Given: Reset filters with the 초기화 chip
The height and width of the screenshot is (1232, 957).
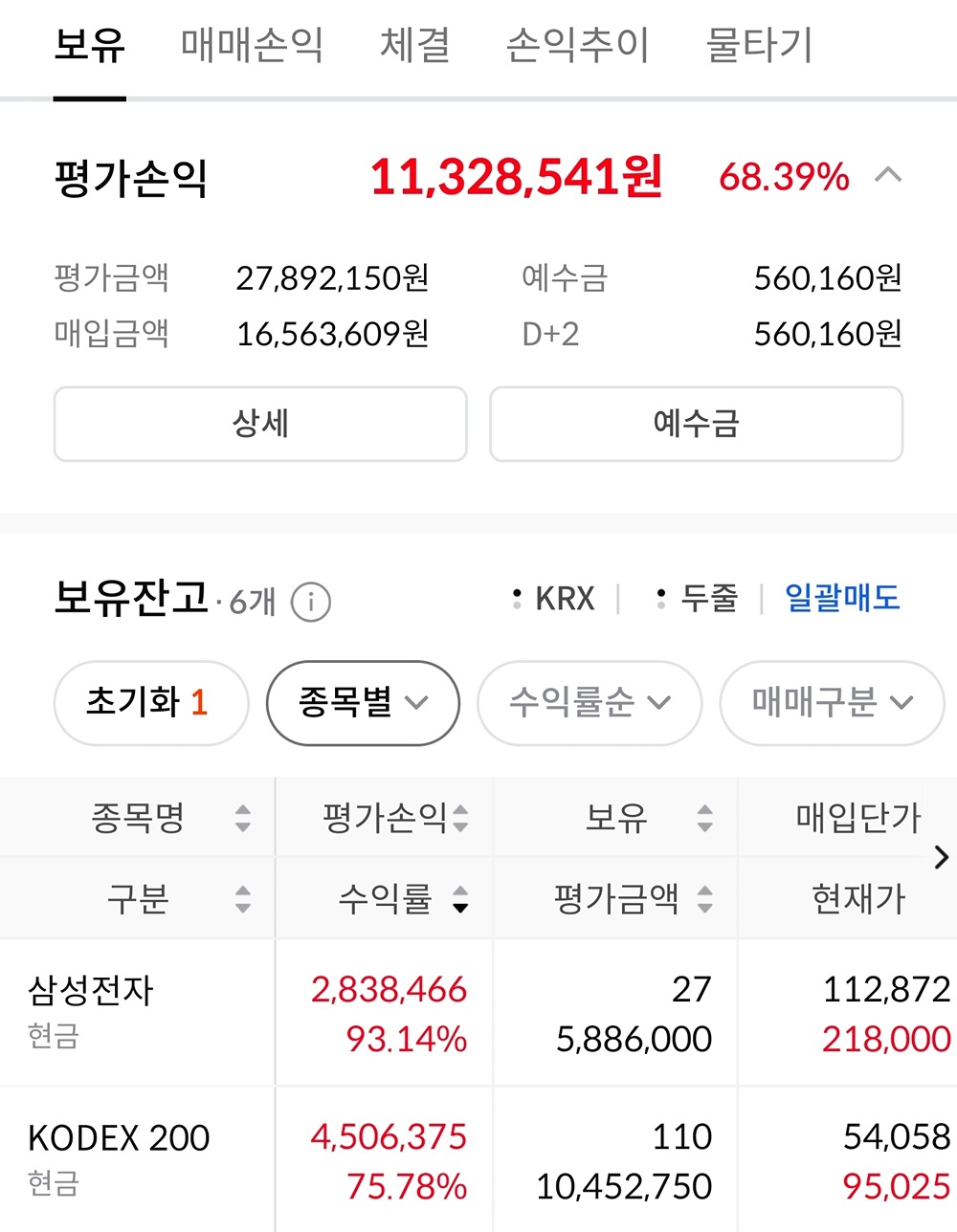Looking at the screenshot, I should [x=150, y=703].
